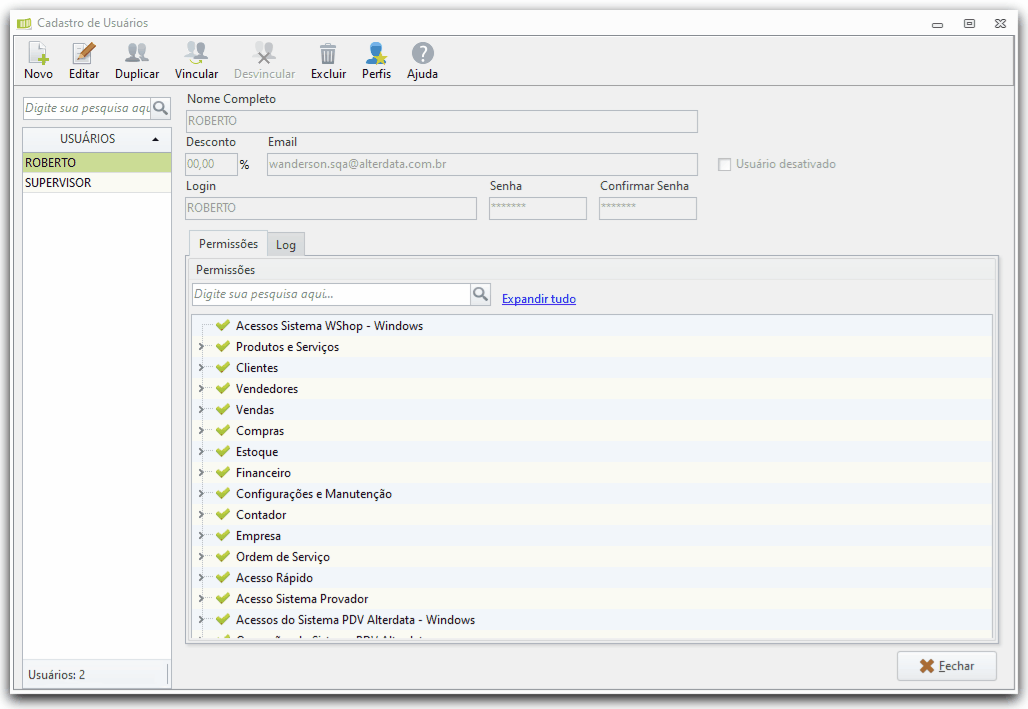The height and width of the screenshot is (709, 1028).
Task: Expand the Acesso Sistema Provador node
Action: pyautogui.click(x=201, y=598)
